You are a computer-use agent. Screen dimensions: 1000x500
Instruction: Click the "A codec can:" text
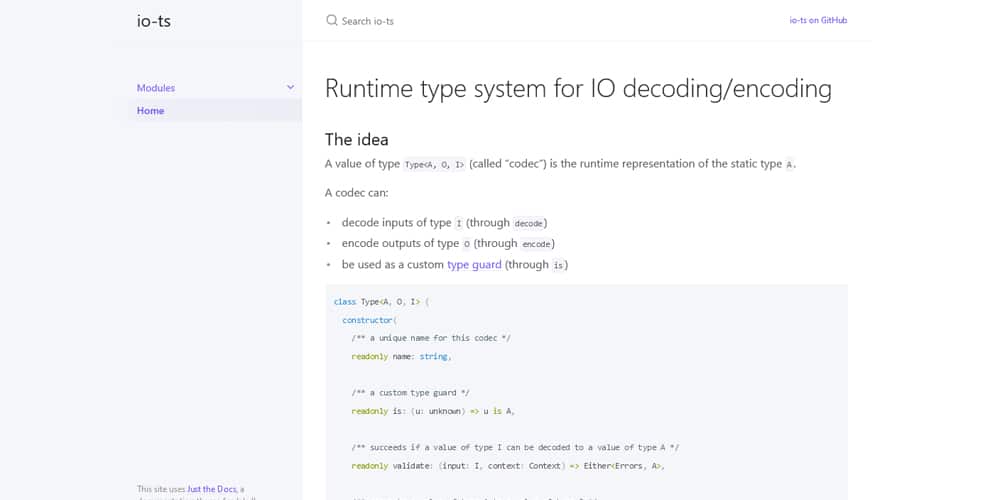[357, 193]
